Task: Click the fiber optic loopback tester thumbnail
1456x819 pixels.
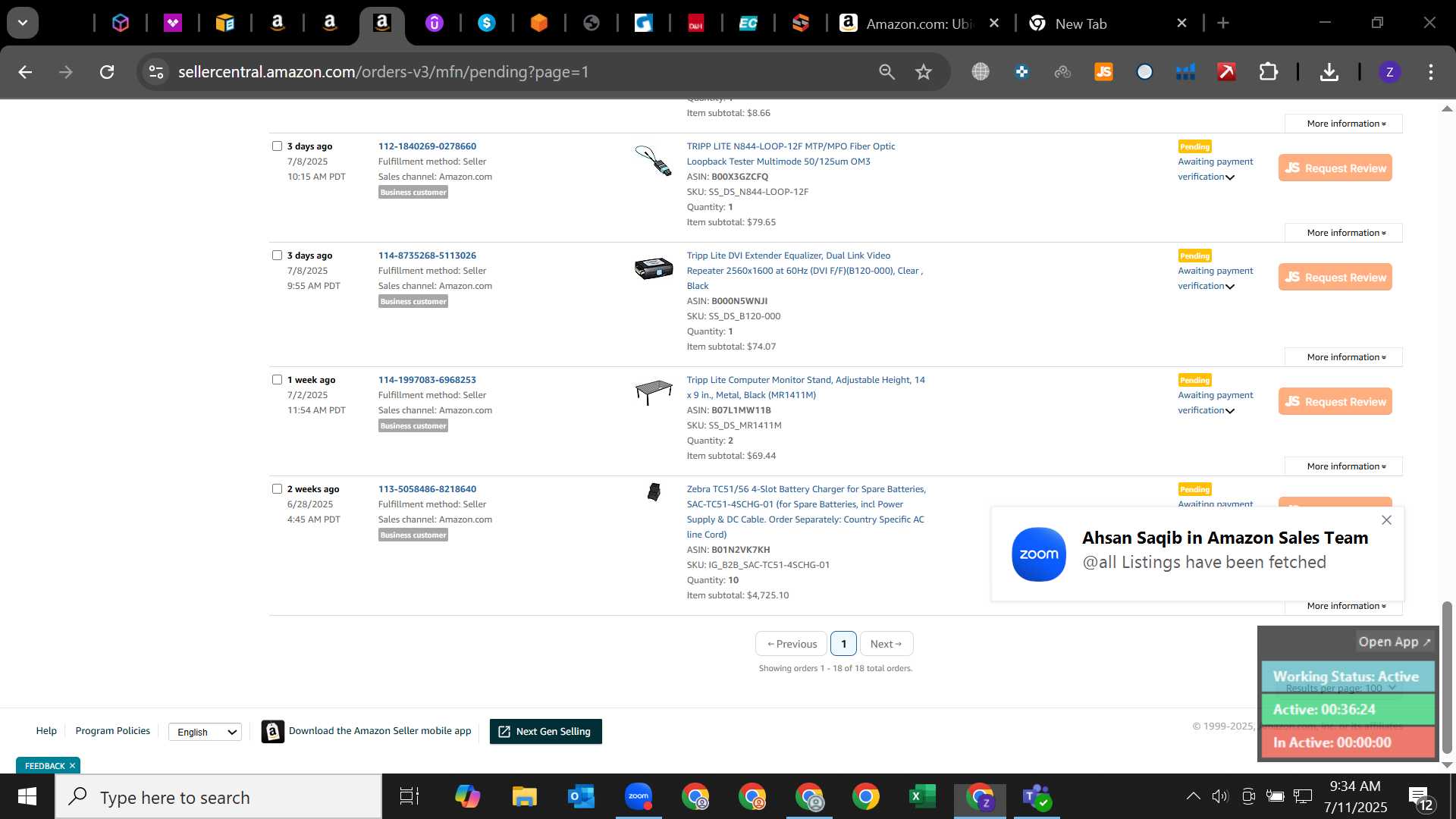Action: tap(654, 160)
